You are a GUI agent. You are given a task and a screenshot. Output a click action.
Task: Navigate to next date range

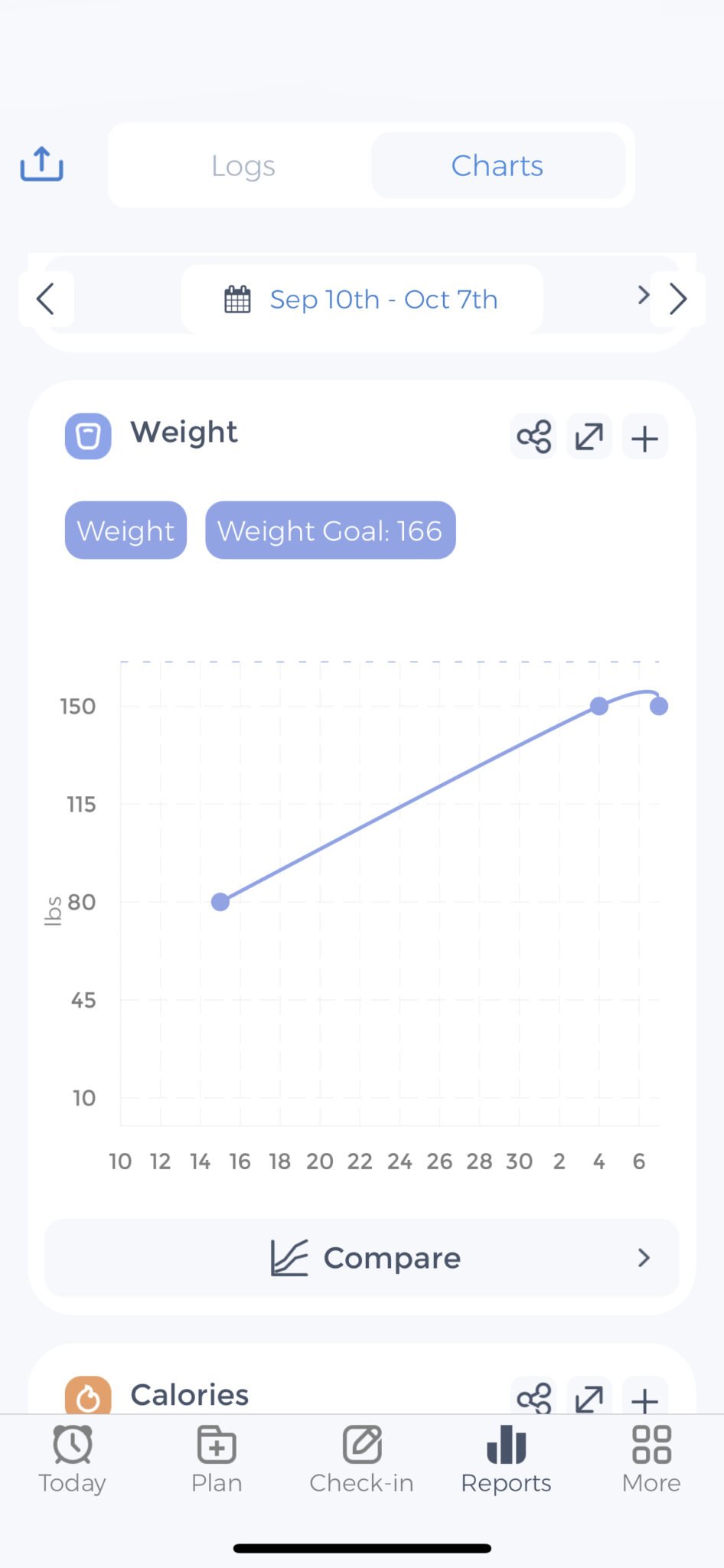pyautogui.click(x=677, y=299)
